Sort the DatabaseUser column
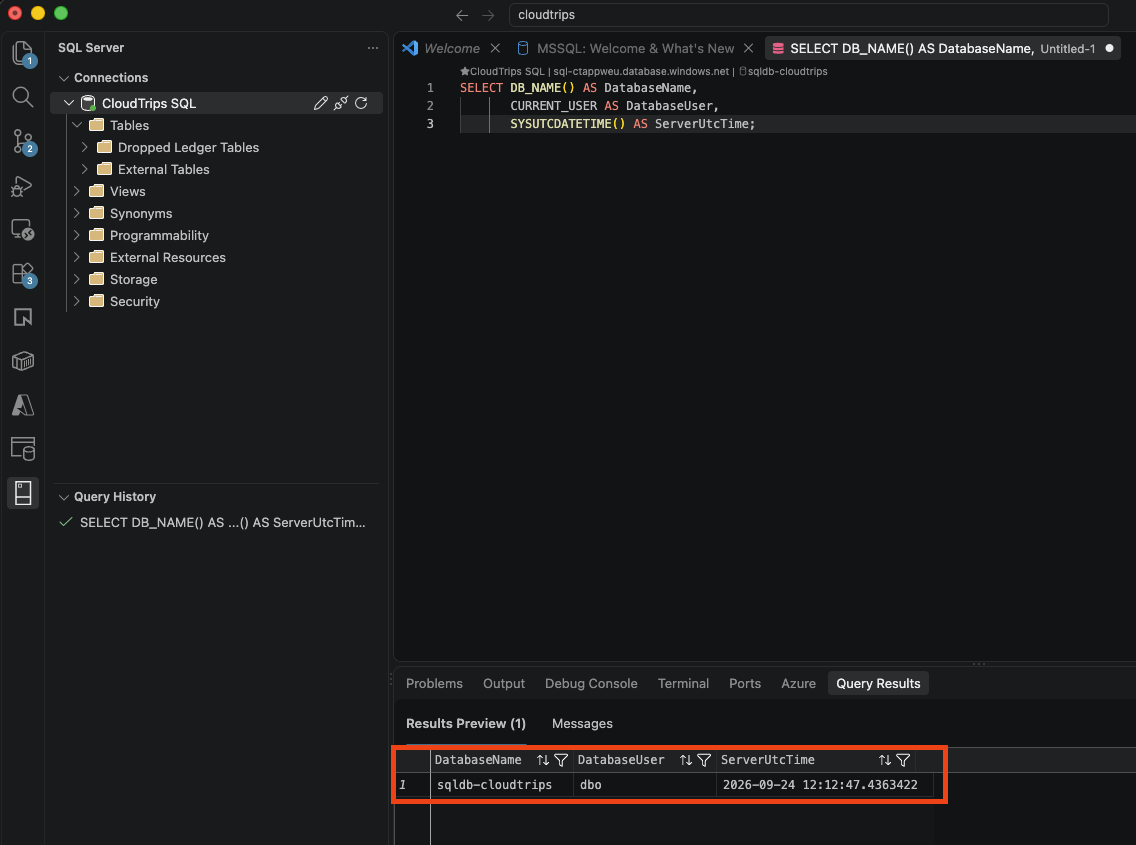Viewport: 1136px width, 845px height. pyautogui.click(x=685, y=760)
